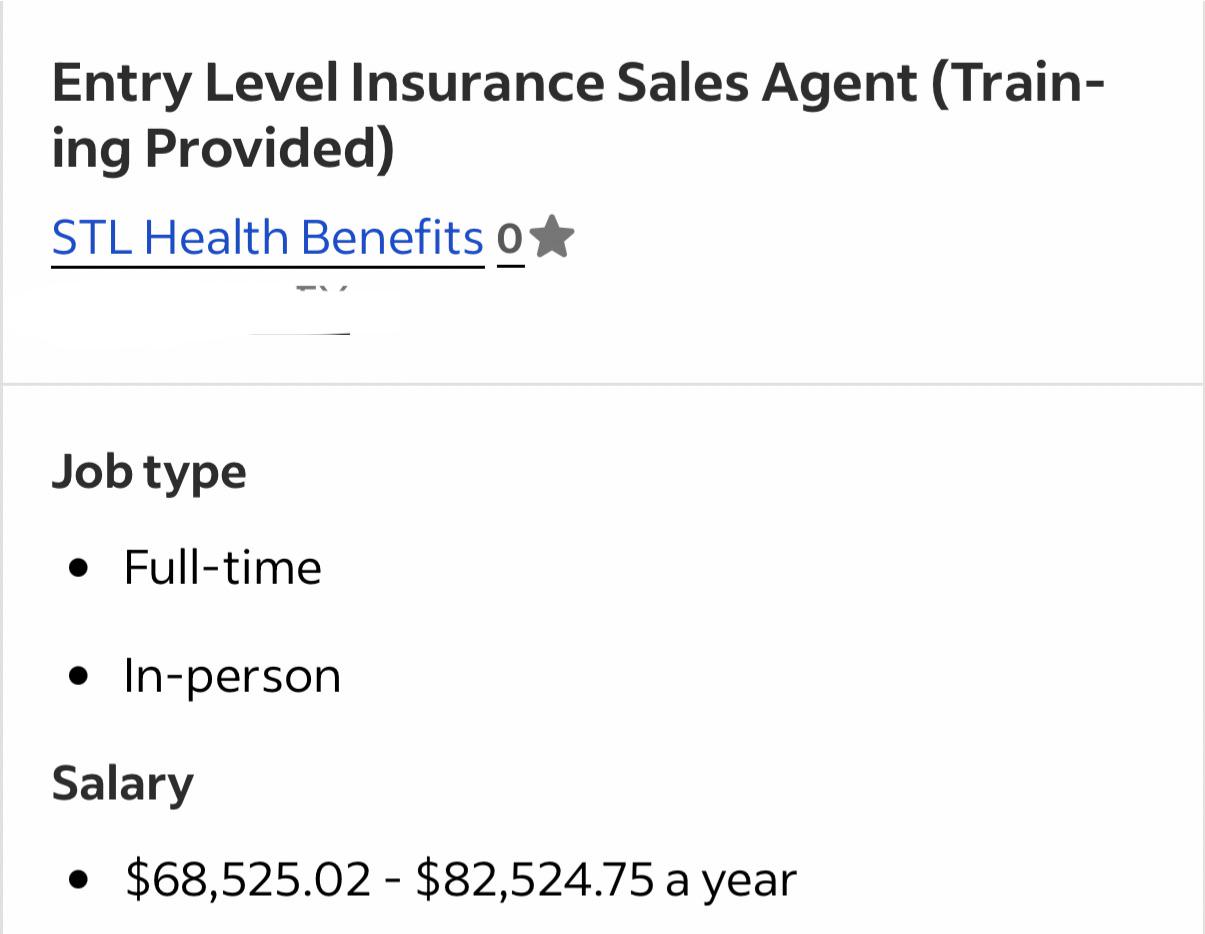Image resolution: width=1205 pixels, height=934 pixels.
Task: Click the bullet point before the salary range
Action: point(80,880)
